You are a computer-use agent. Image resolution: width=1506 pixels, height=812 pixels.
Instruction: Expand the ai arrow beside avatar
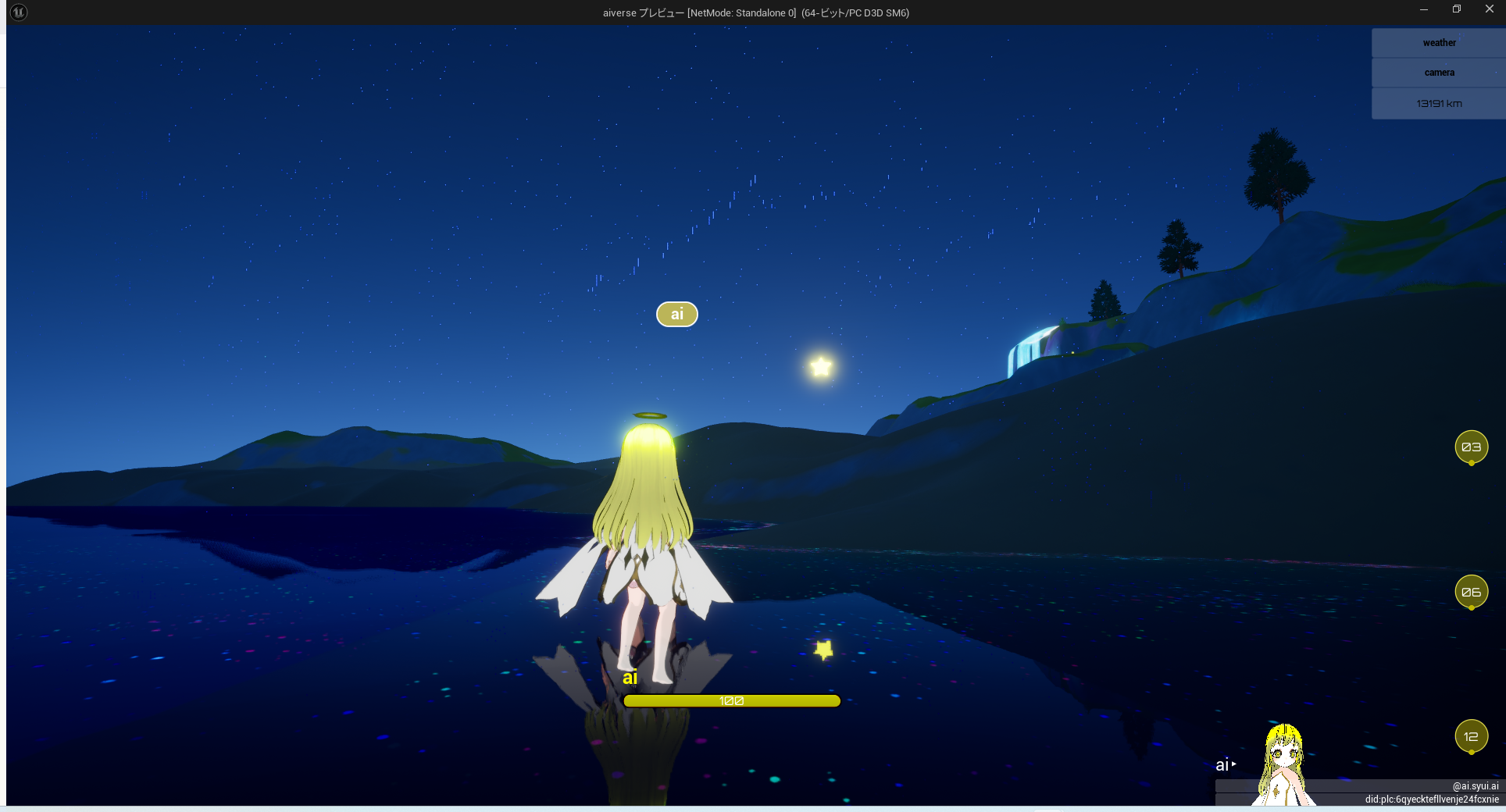(x=1233, y=764)
